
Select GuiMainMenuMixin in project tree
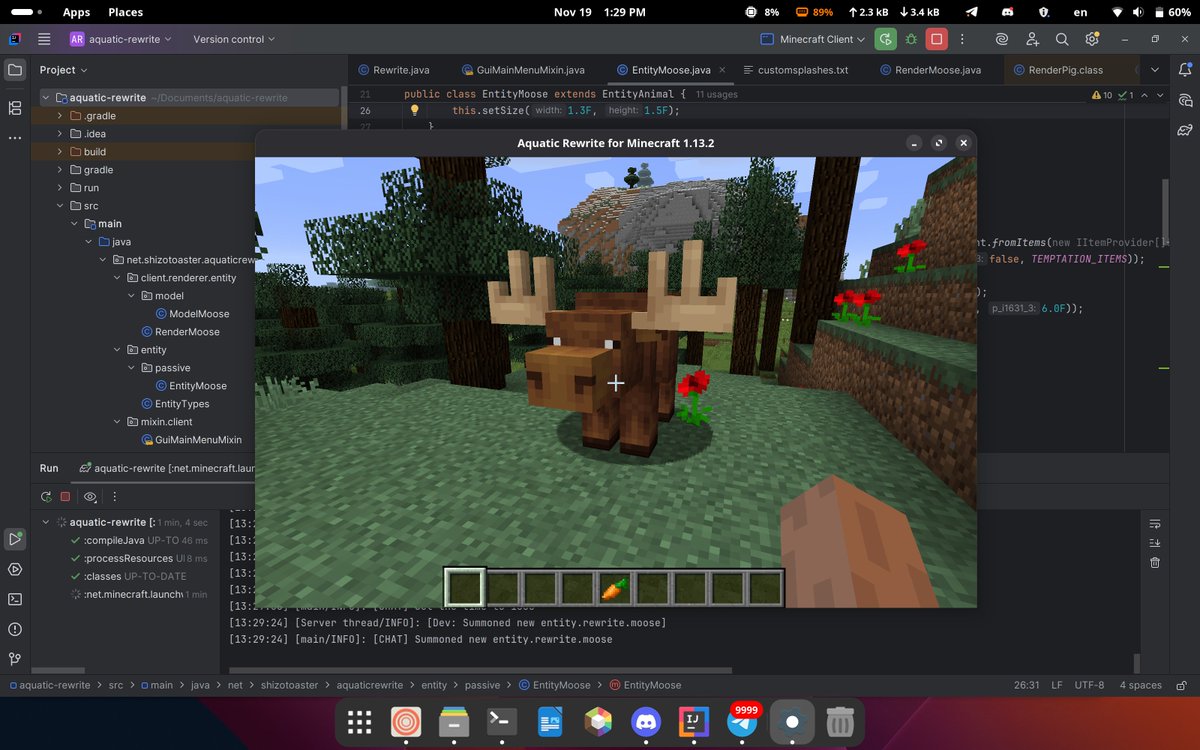[191, 440]
